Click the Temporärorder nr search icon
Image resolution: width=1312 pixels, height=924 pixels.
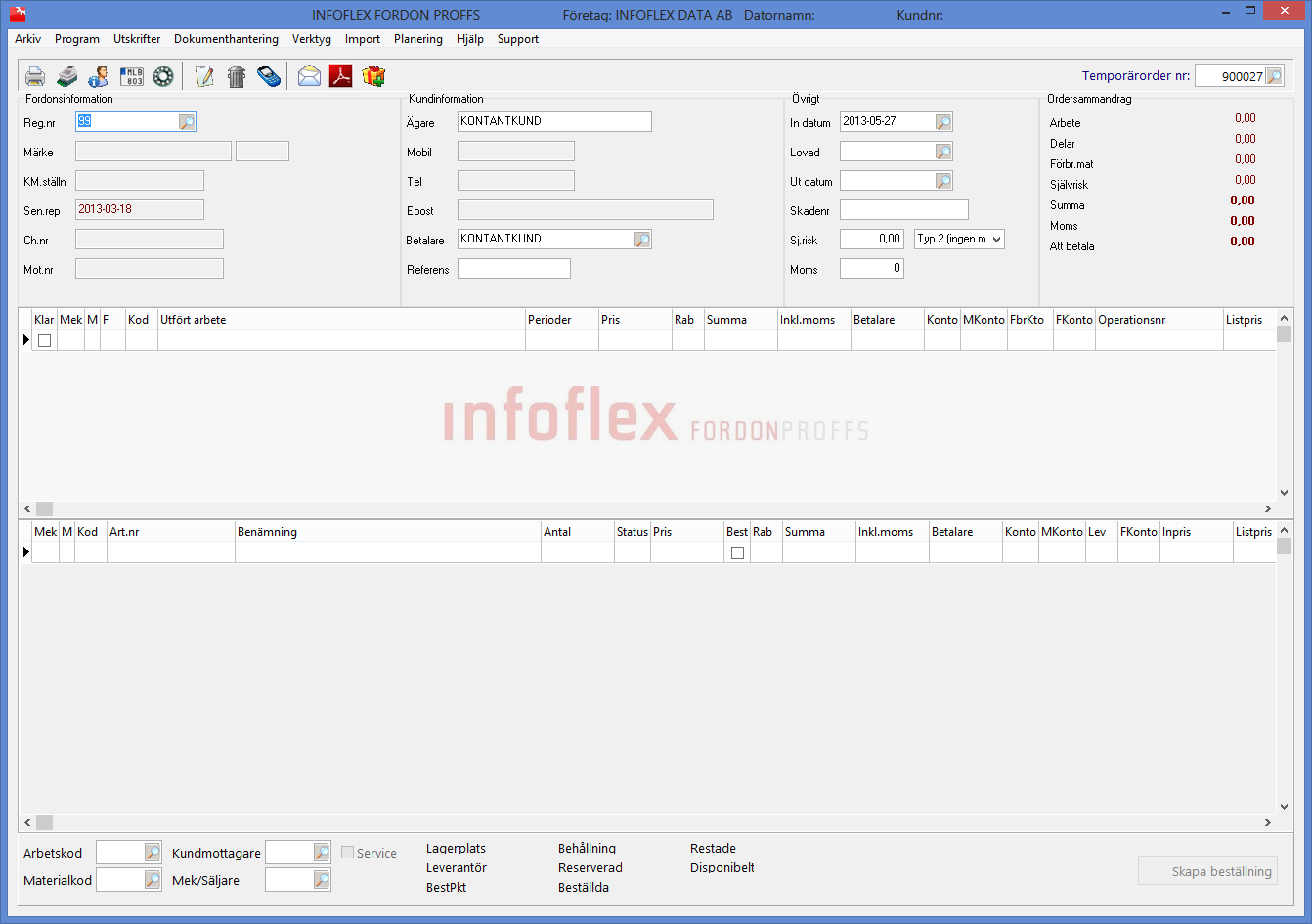click(x=1274, y=76)
